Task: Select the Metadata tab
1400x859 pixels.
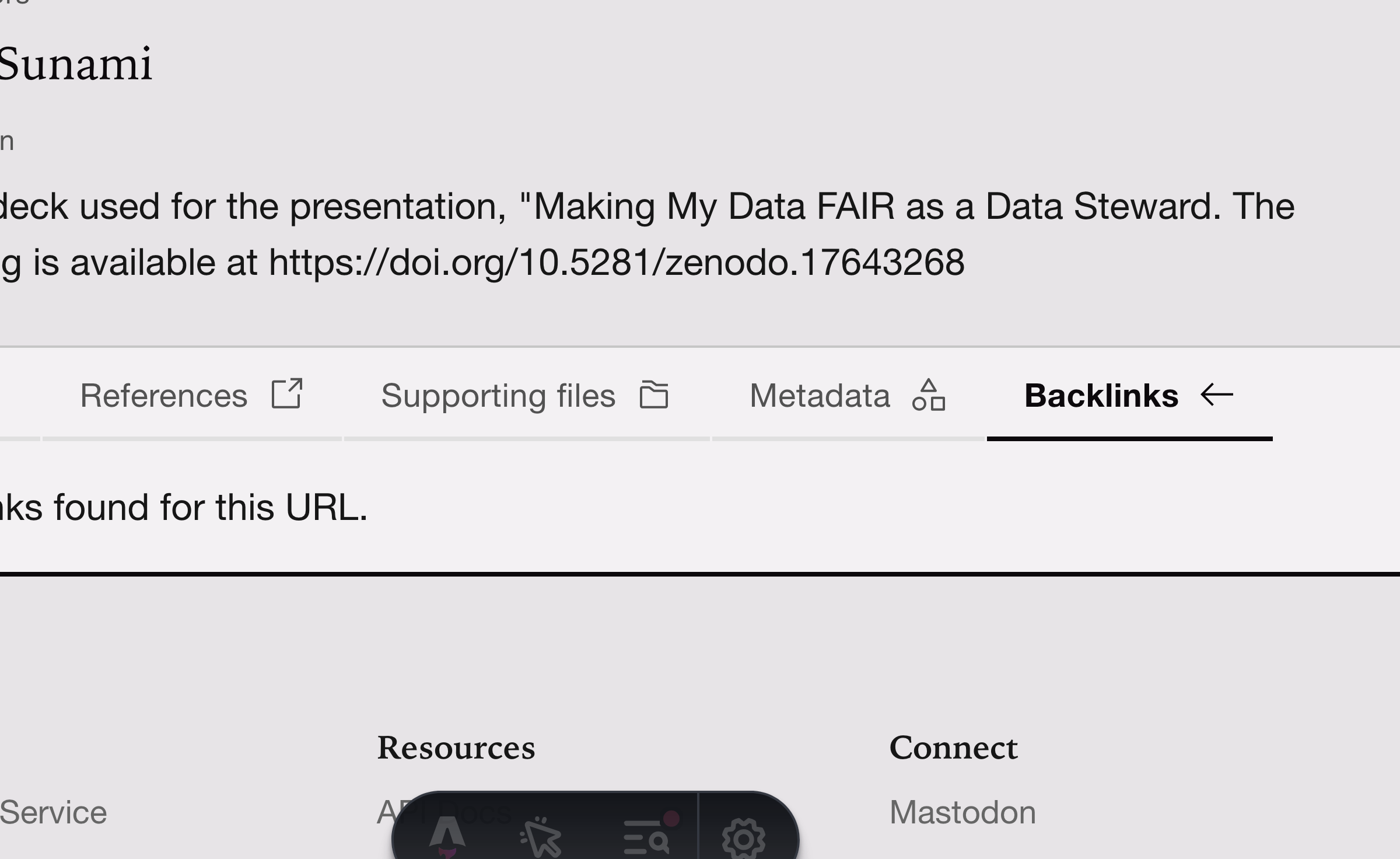Action: 820,396
